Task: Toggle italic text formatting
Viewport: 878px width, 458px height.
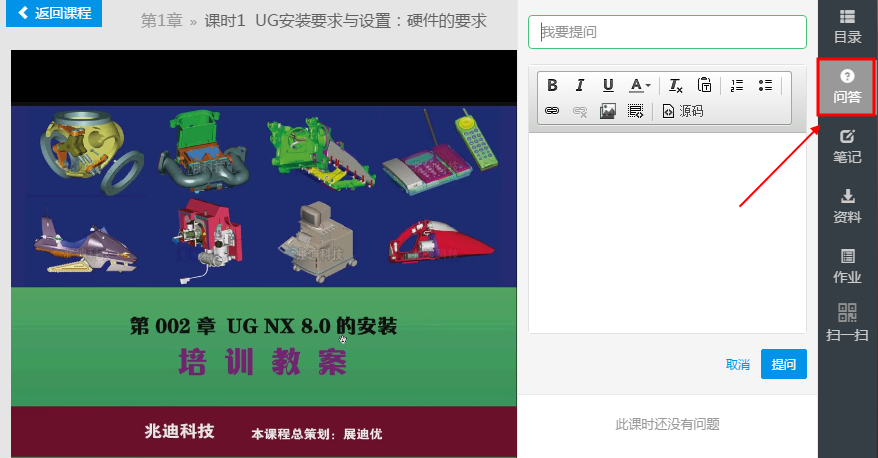Action: click(580, 85)
